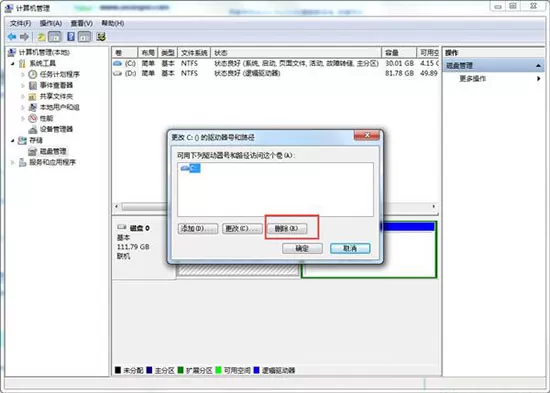
Task: Sort by the 文件系统 column header
Action: [194, 53]
